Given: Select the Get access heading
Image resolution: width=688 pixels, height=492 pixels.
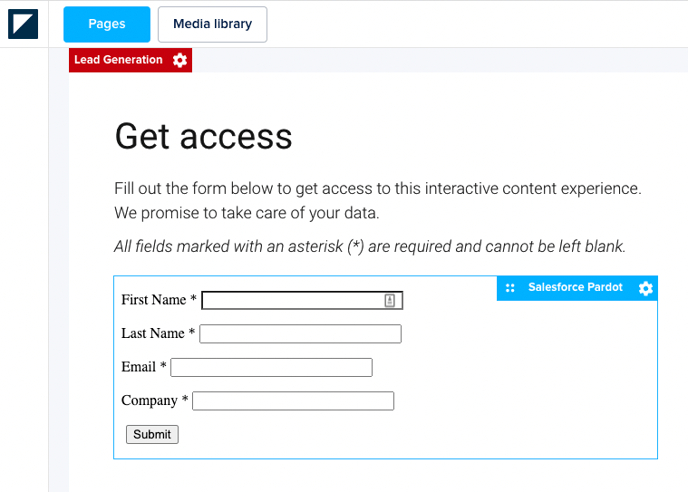Looking at the screenshot, I should coord(203,135).
